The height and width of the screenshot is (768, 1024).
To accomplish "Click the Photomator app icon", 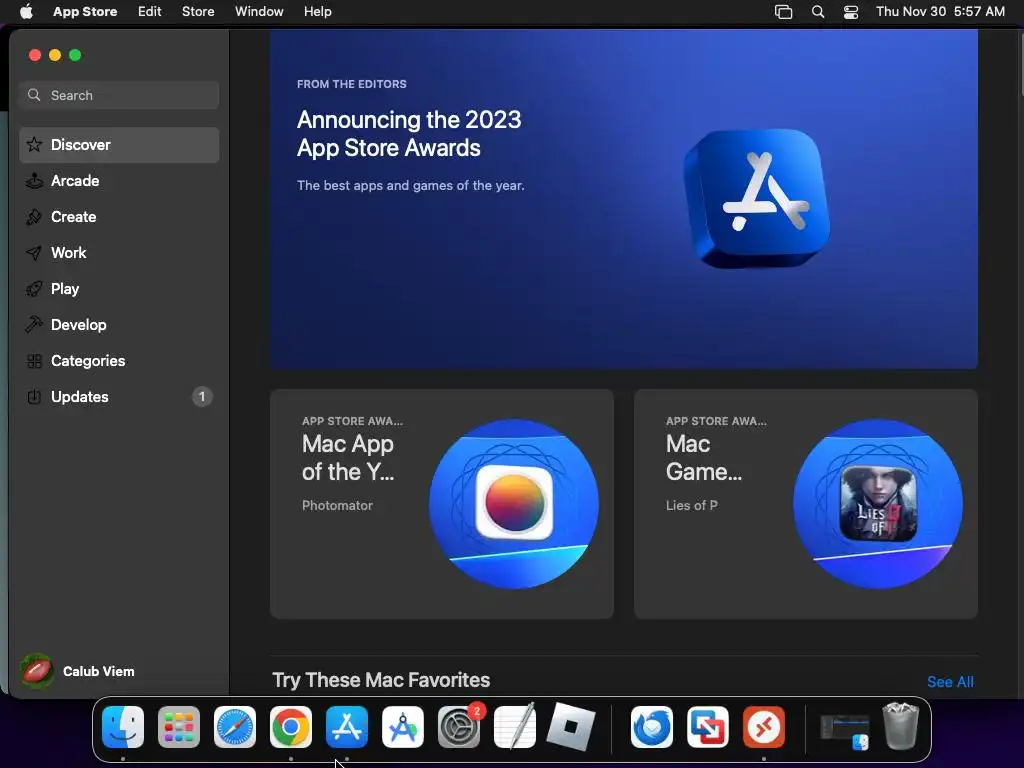I will (x=514, y=503).
